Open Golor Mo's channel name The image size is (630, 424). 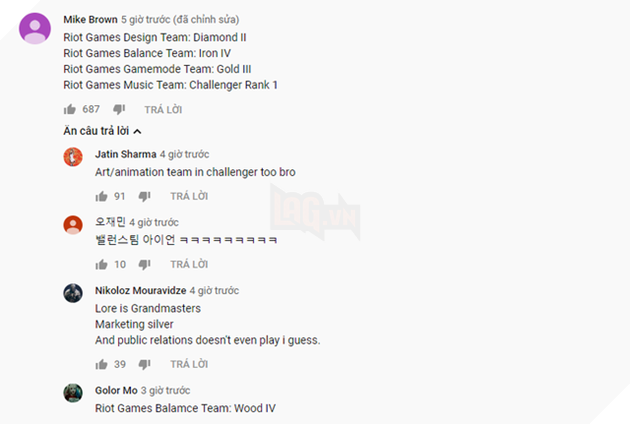[116, 390]
